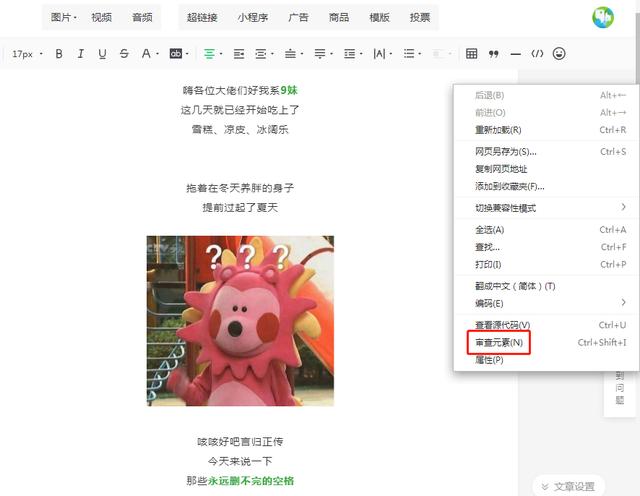The image size is (640, 496).
Task: Click the paragraph indent icon
Action: (x=260, y=53)
